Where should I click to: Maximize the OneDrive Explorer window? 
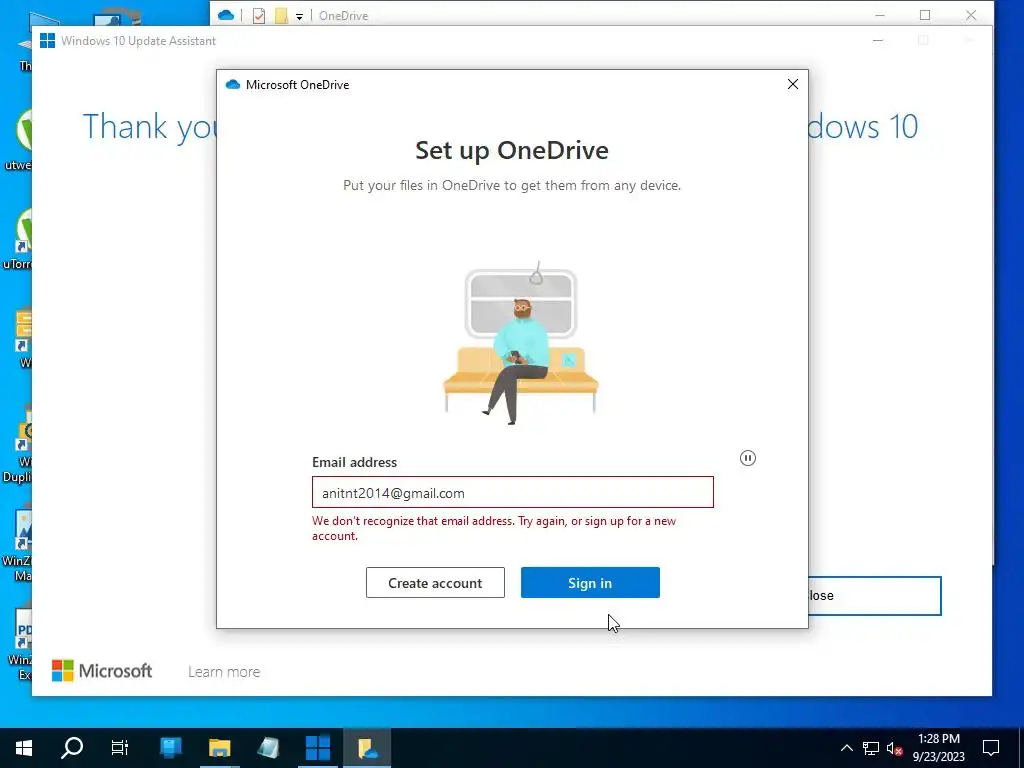pos(925,15)
